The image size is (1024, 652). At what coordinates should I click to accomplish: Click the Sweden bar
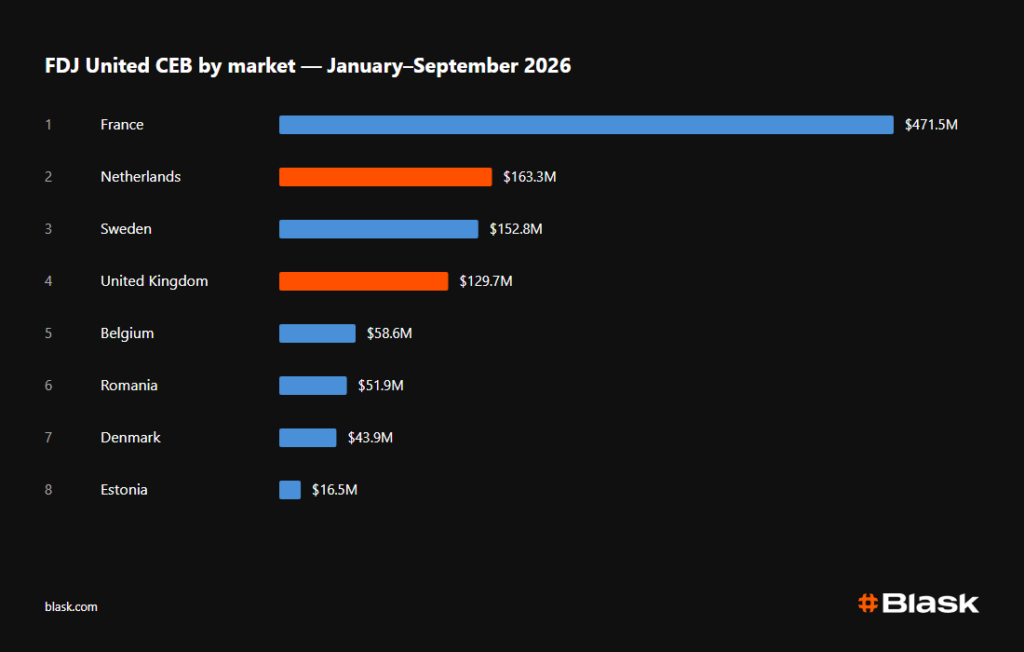tap(379, 229)
